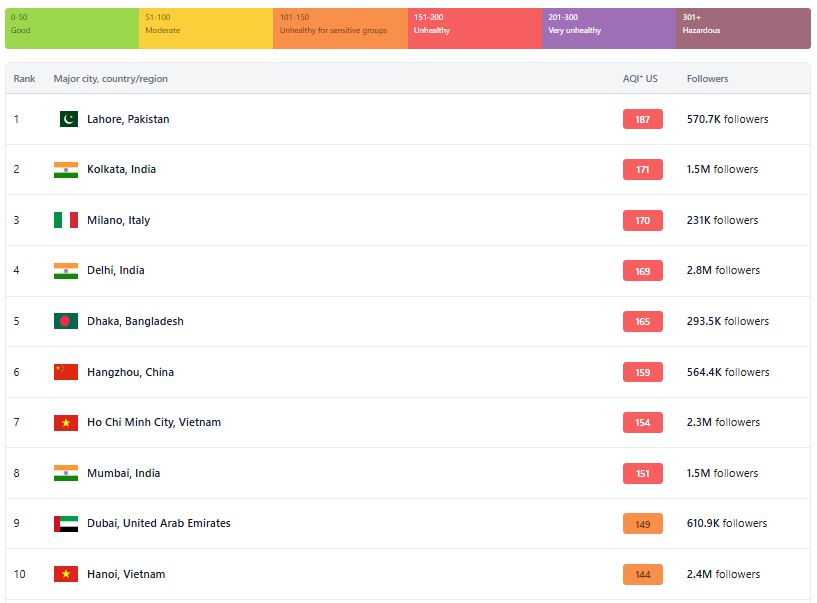Click the Rank column header

[x=24, y=78]
